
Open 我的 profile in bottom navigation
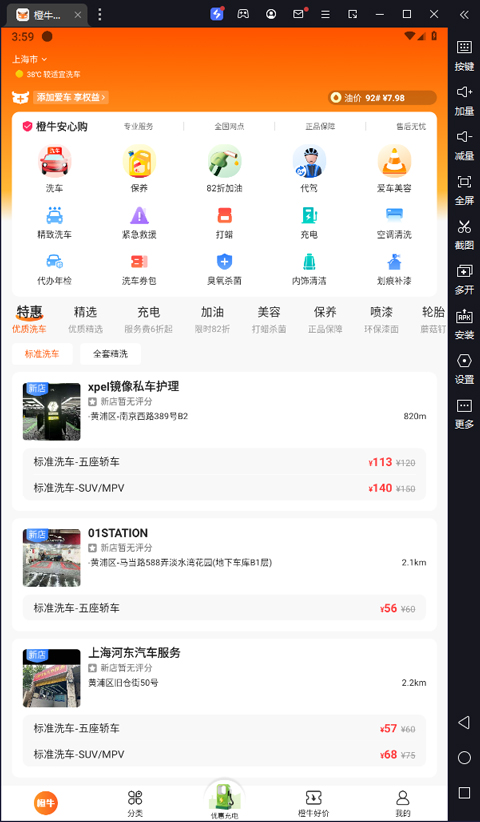click(402, 804)
